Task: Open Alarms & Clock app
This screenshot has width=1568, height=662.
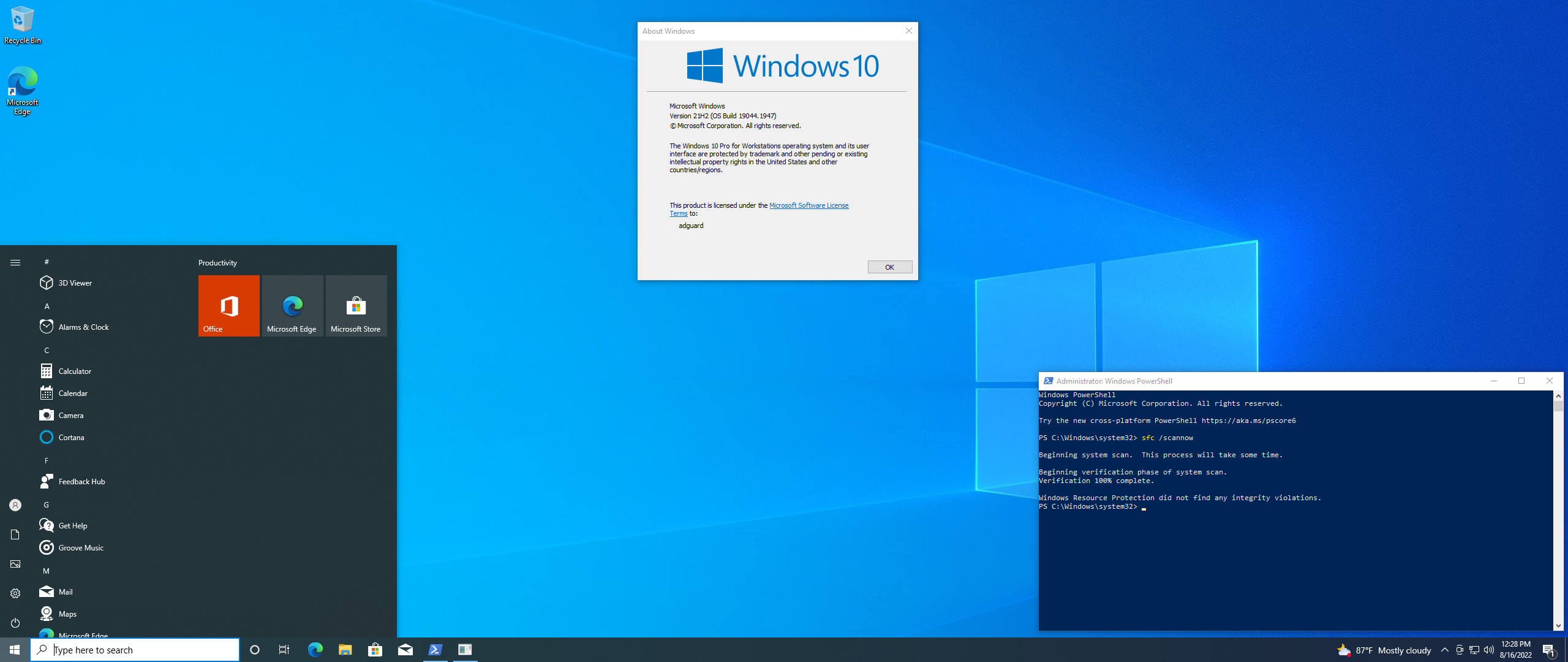Action: click(83, 327)
